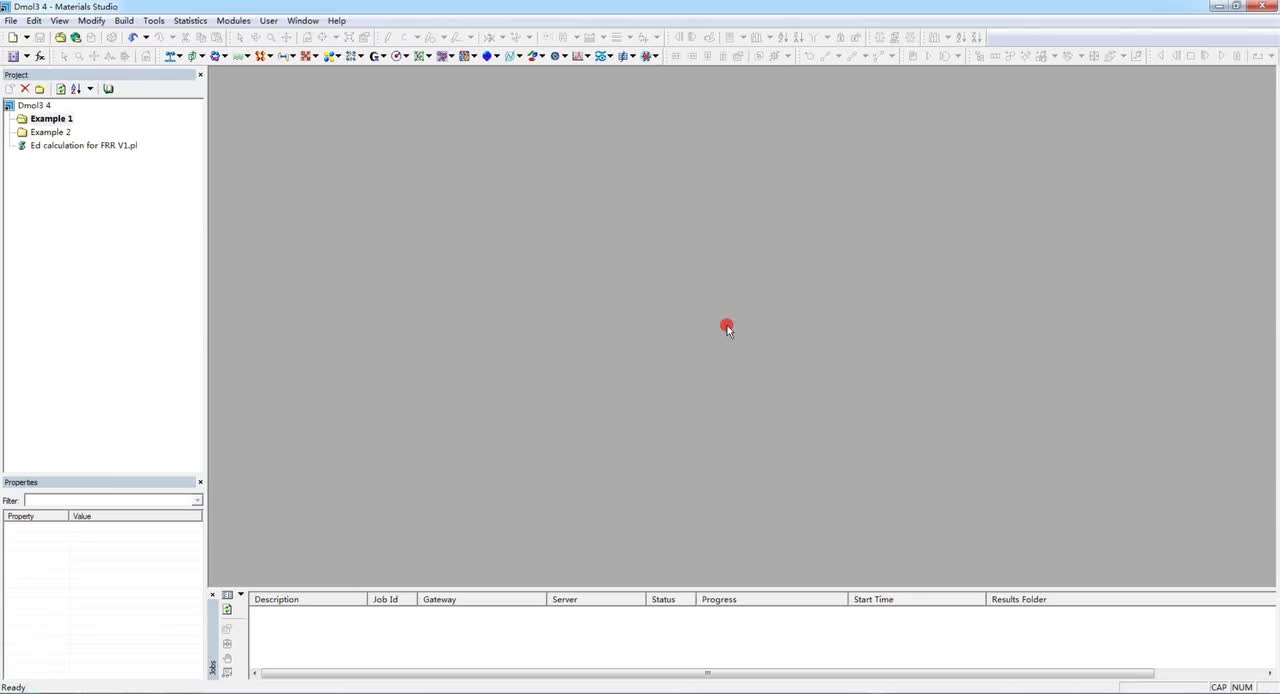The image size is (1280, 694).
Task: Open the dropdown beside the blue sphere module icon
Action: (497, 56)
